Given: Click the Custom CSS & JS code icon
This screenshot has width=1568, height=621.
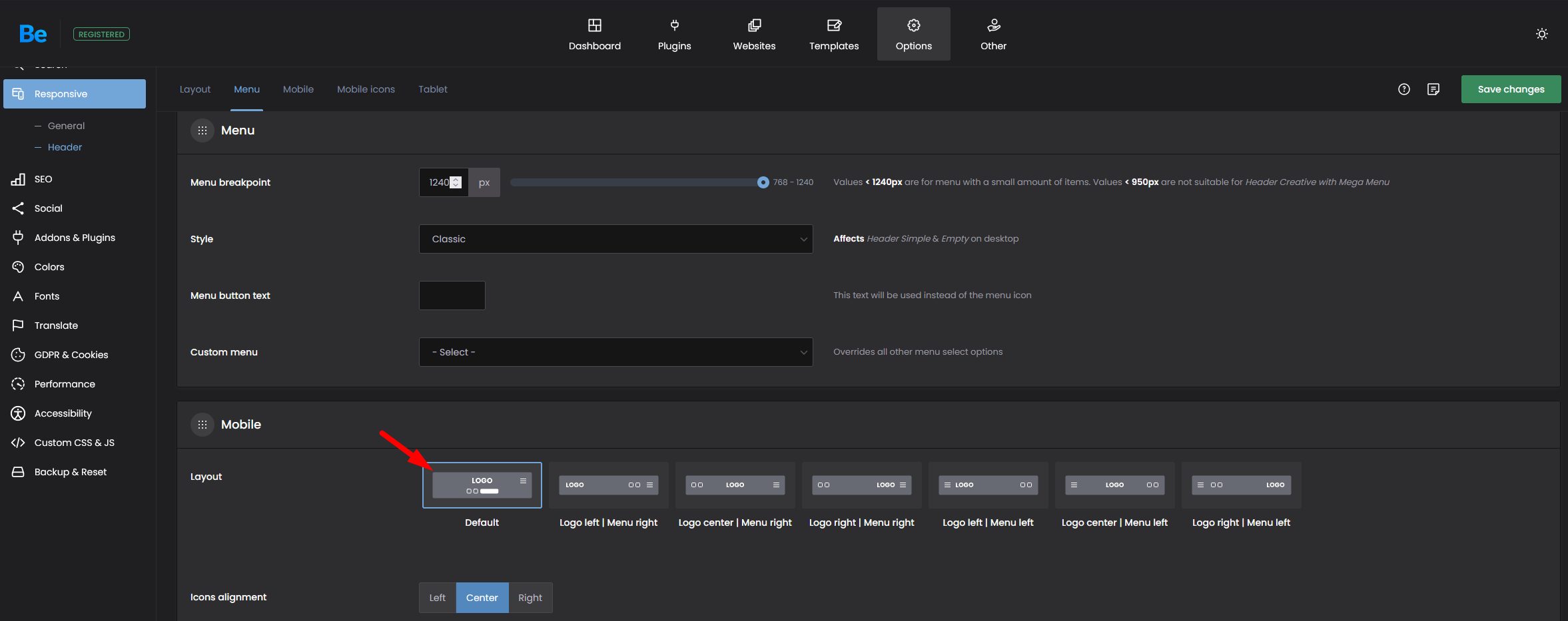Looking at the screenshot, I should click(x=18, y=443).
